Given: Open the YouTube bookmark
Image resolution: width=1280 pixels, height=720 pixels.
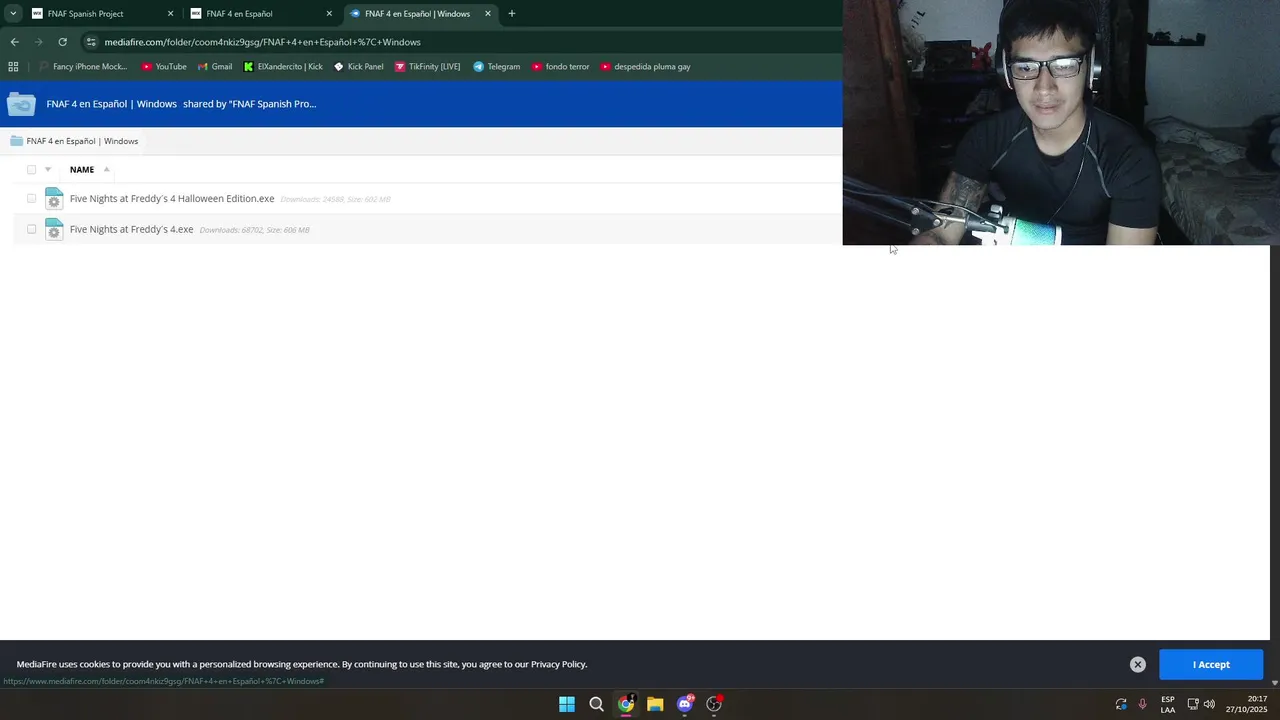Looking at the screenshot, I should pos(164,67).
